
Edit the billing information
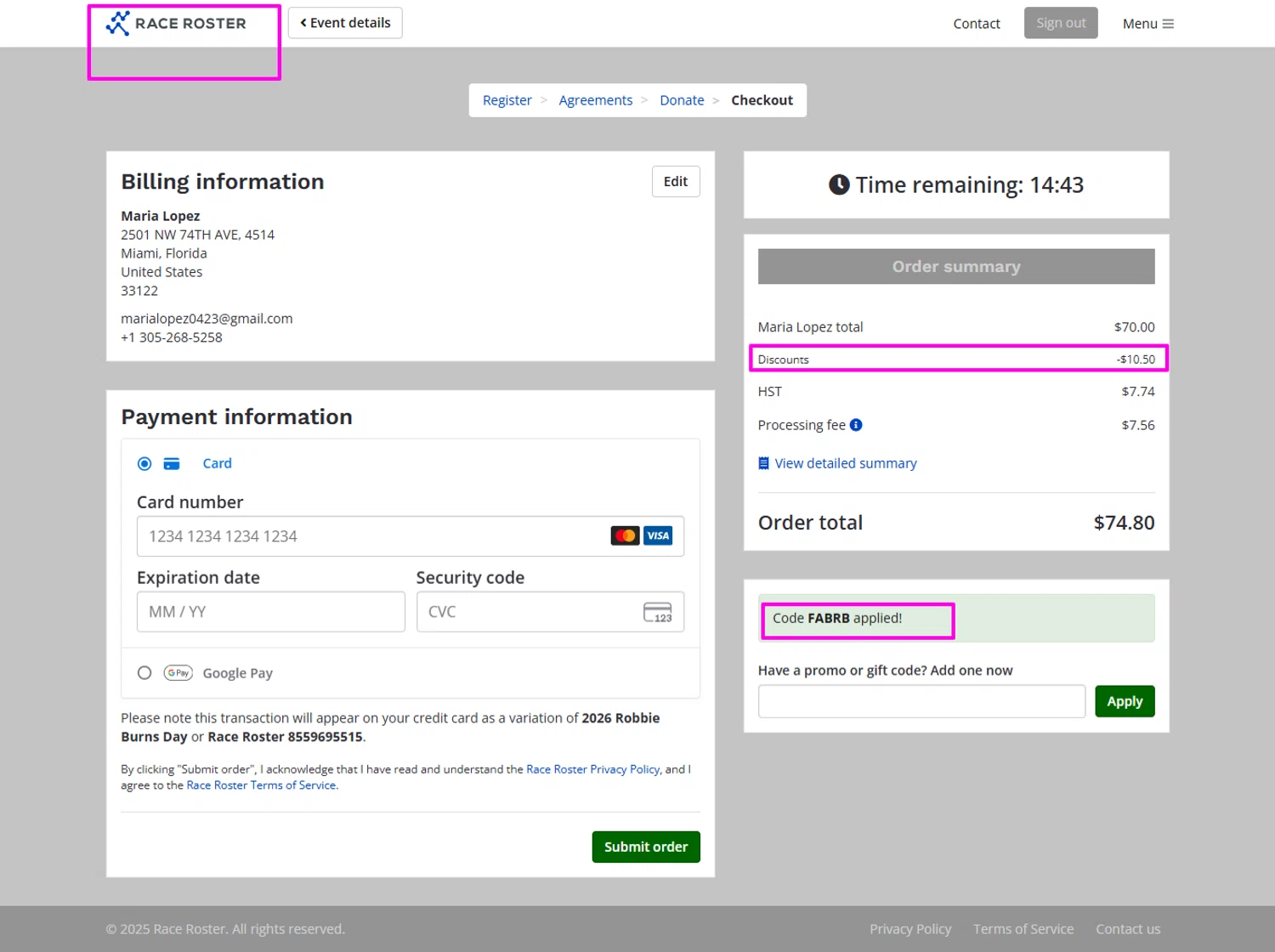pyautogui.click(x=676, y=181)
